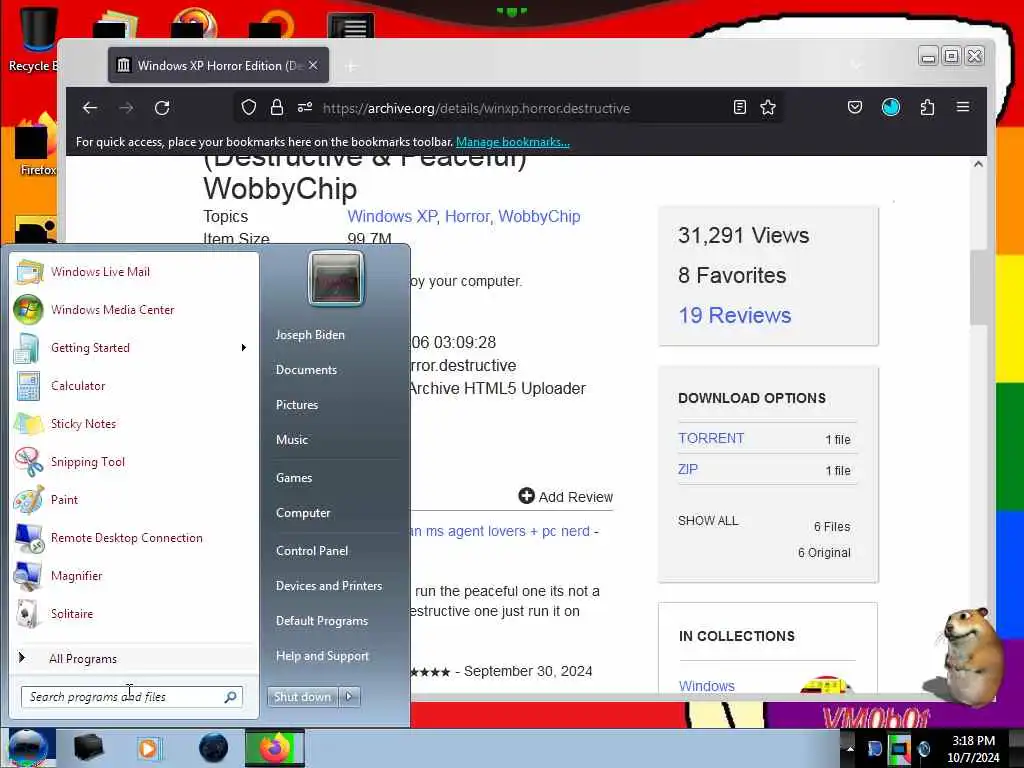
Task: Open Windows collection link
Action: (707, 686)
